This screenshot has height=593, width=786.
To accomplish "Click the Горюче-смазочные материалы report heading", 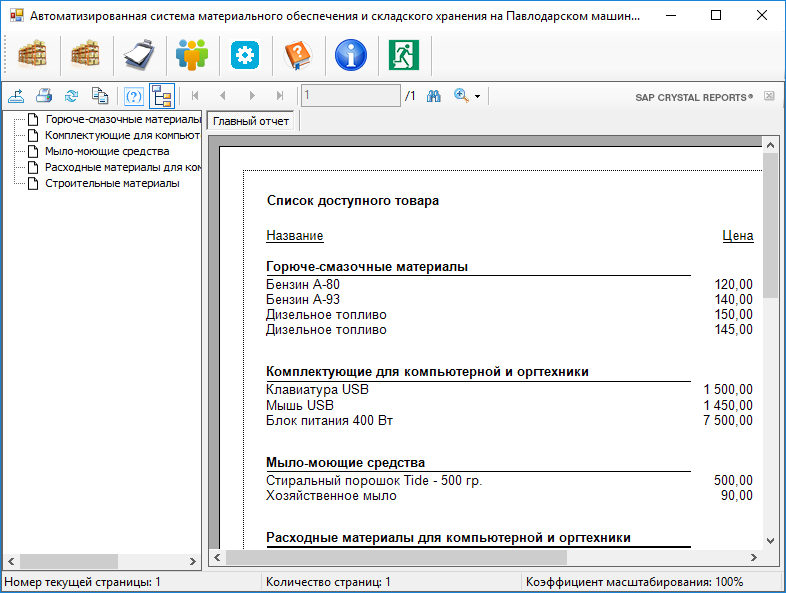I will (367, 267).
